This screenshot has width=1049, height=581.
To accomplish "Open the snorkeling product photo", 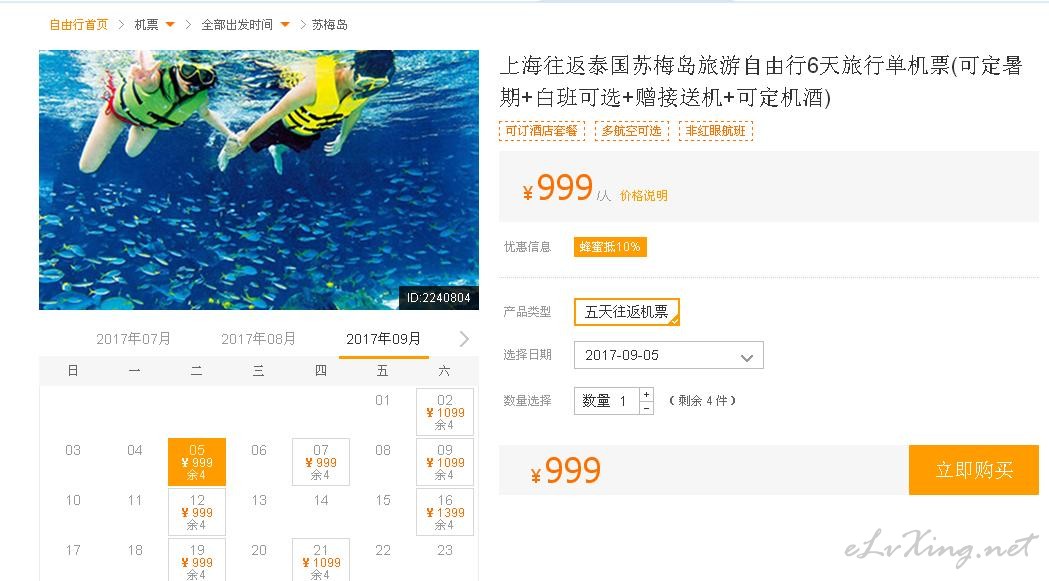I will click(259, 179).
